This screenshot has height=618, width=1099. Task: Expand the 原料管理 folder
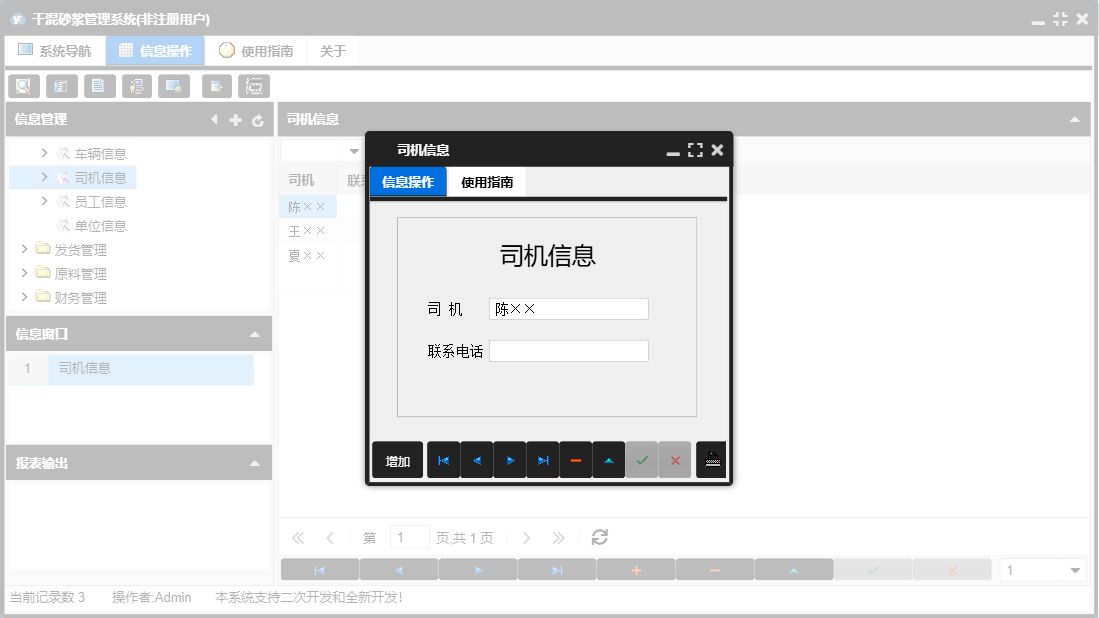25,273
